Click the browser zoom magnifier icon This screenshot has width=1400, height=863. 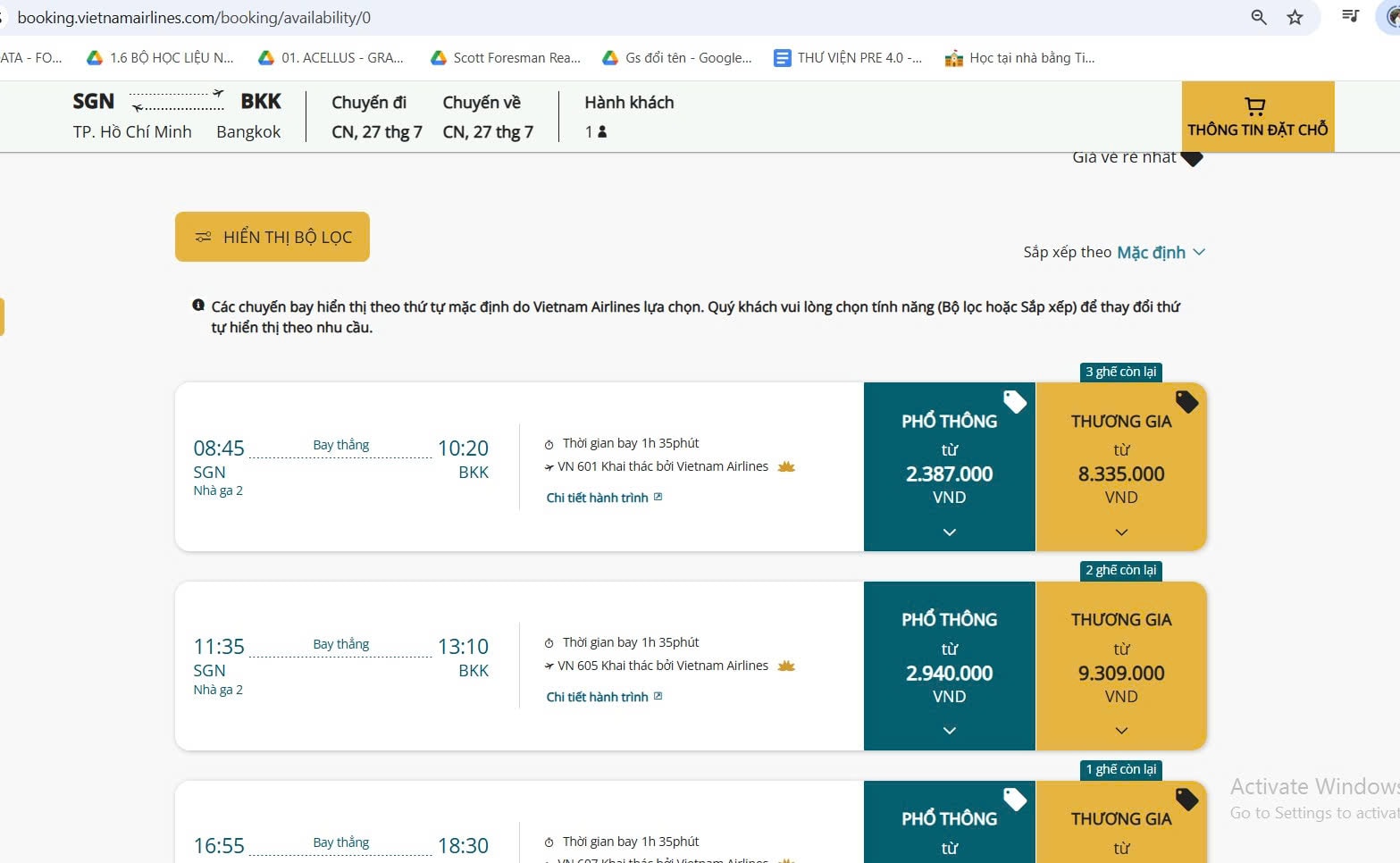[1259, 17]
